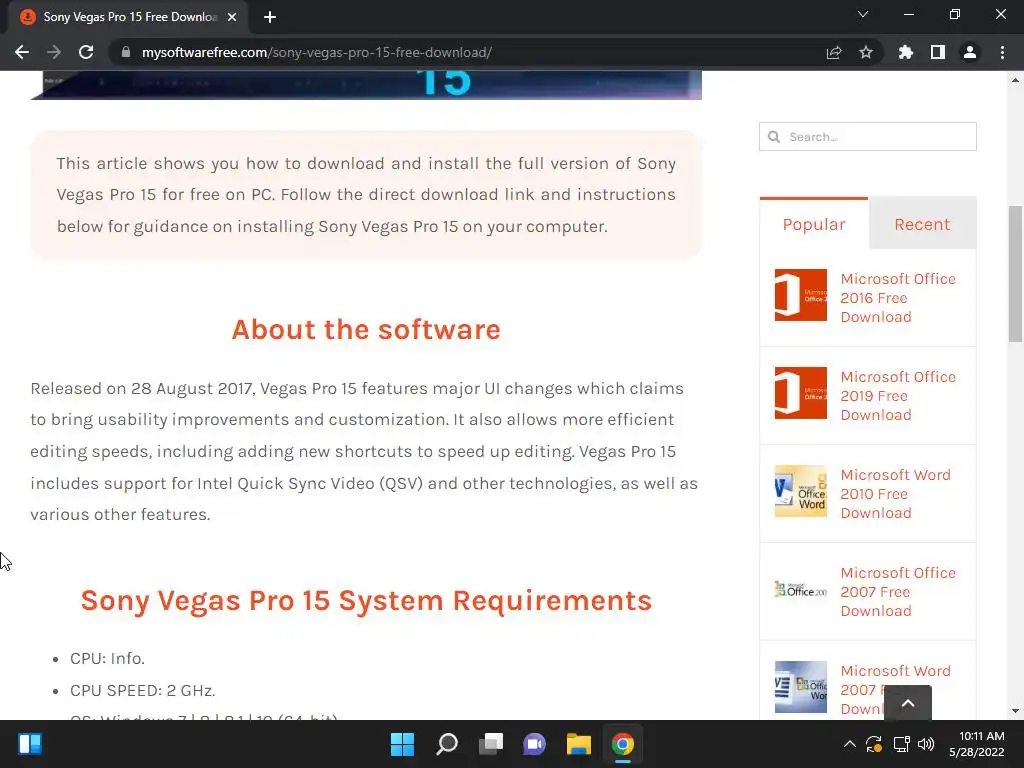Viewport: 1024px width, 768px height.
Task: Switch to the Recent tab
Action: click(x=922, y=224)
